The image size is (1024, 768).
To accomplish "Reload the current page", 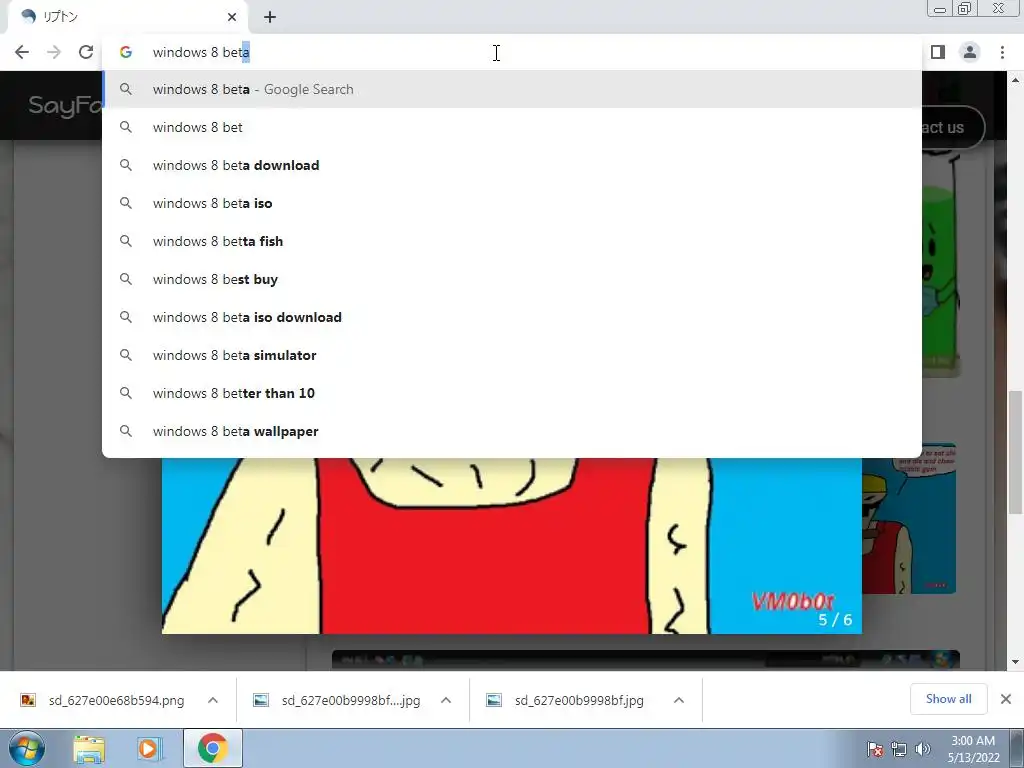I will [x=86, y=52].
